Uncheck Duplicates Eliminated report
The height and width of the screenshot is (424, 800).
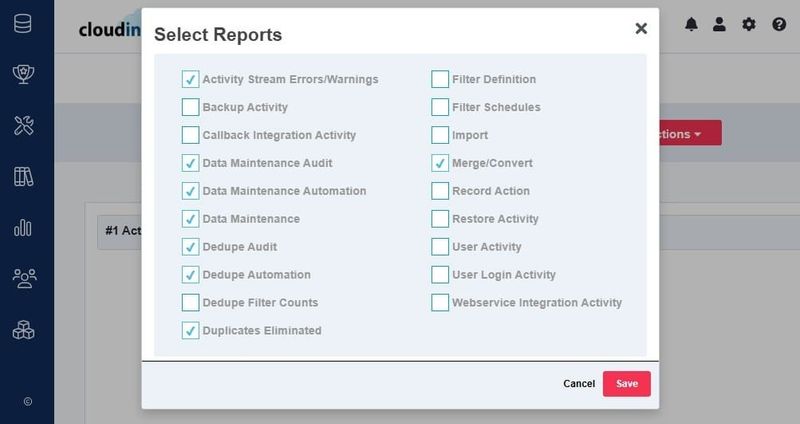click(x=190, y=331)
